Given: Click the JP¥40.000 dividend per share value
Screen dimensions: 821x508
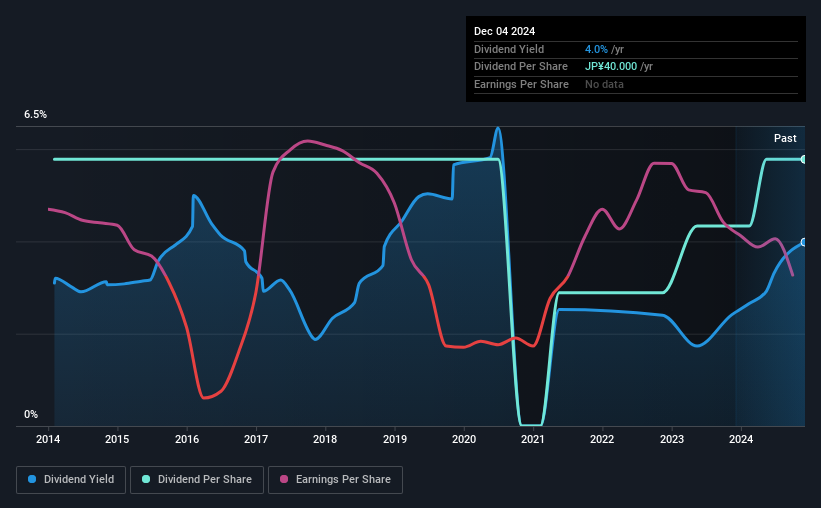Looking at the screenshot, I should 611,67.
